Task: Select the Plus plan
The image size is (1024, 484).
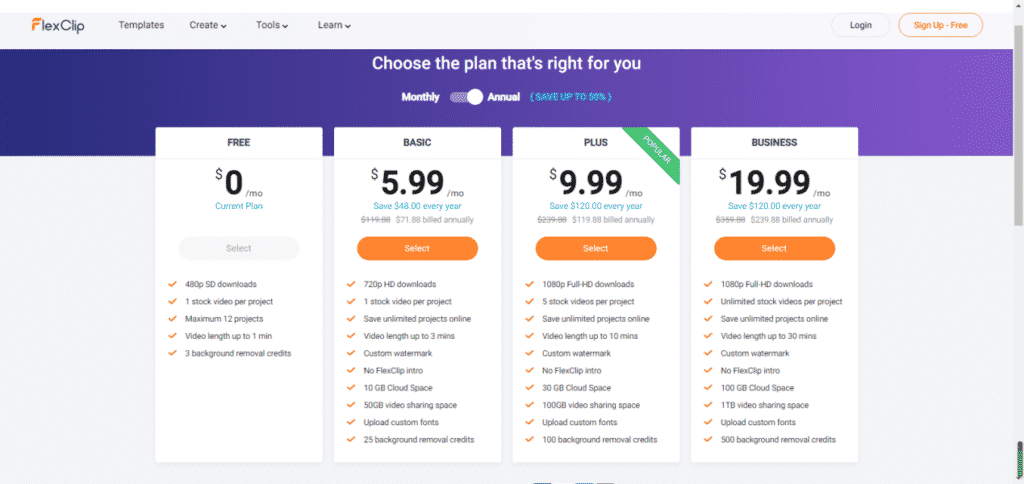Action: pos(596,248)
